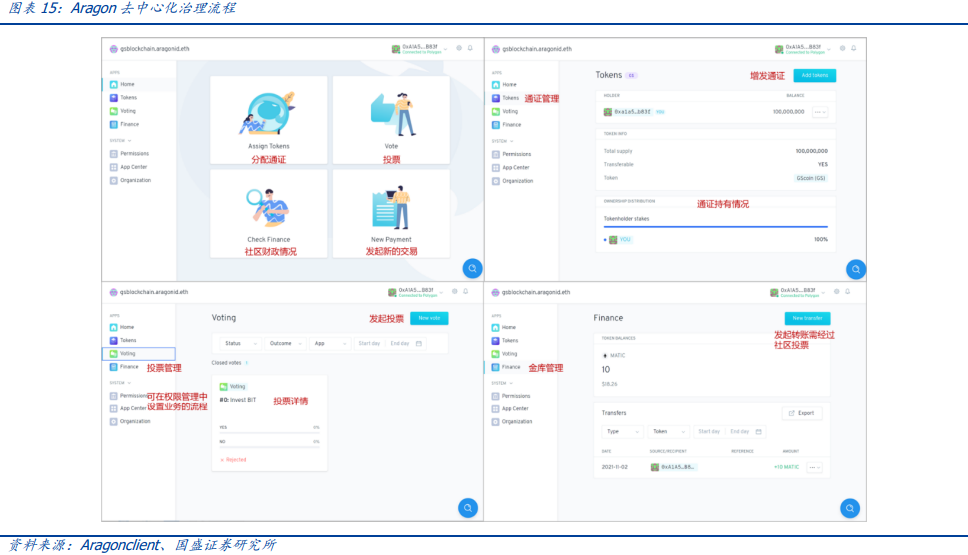Click Home icon in Tokens screen sidebar
Image resolution: width=968 pixels, height=555 pixels.
pyautogui.click(x=496, y=85)
